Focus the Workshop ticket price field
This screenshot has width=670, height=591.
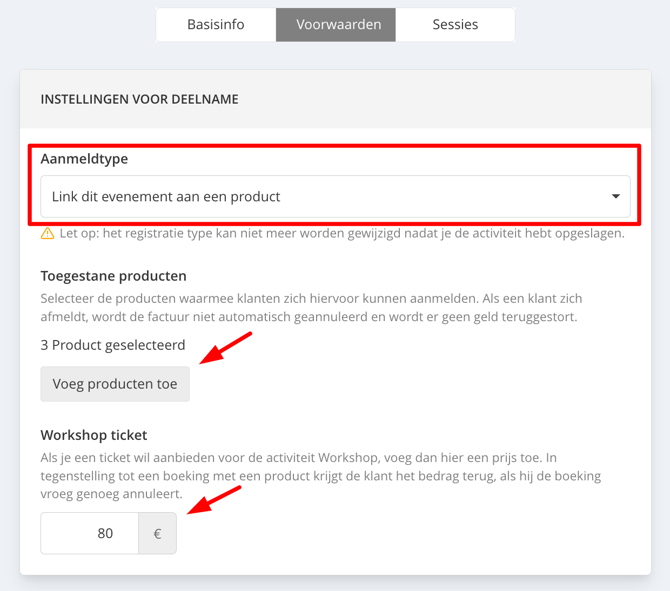tap(90, 533)
